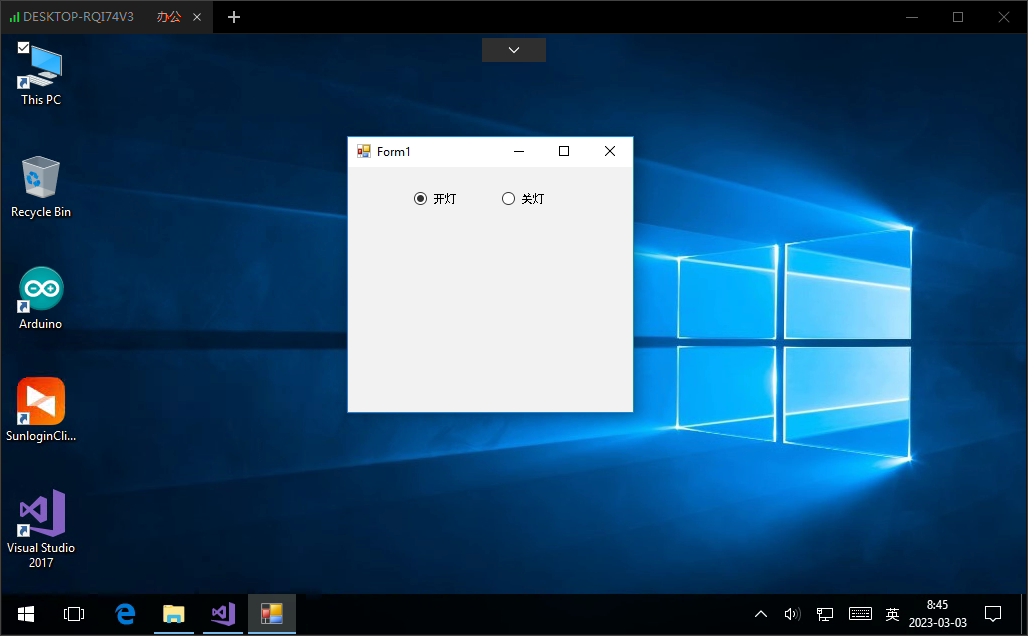This screenshot has width=1028, height=636.
Task: Expand the remote session dropdown toolbar
Action: [514, 50]
